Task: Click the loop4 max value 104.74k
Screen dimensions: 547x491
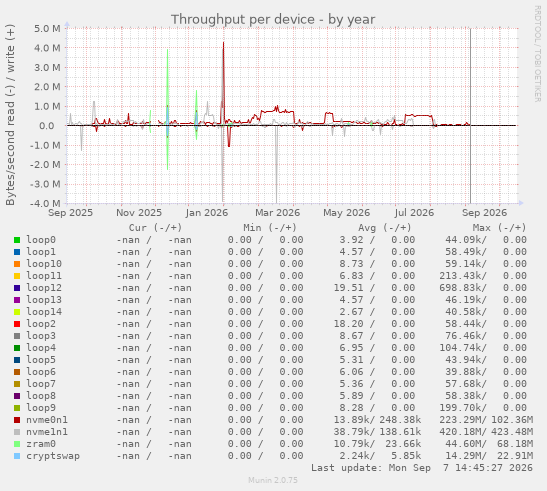Action: pos(459,348)
